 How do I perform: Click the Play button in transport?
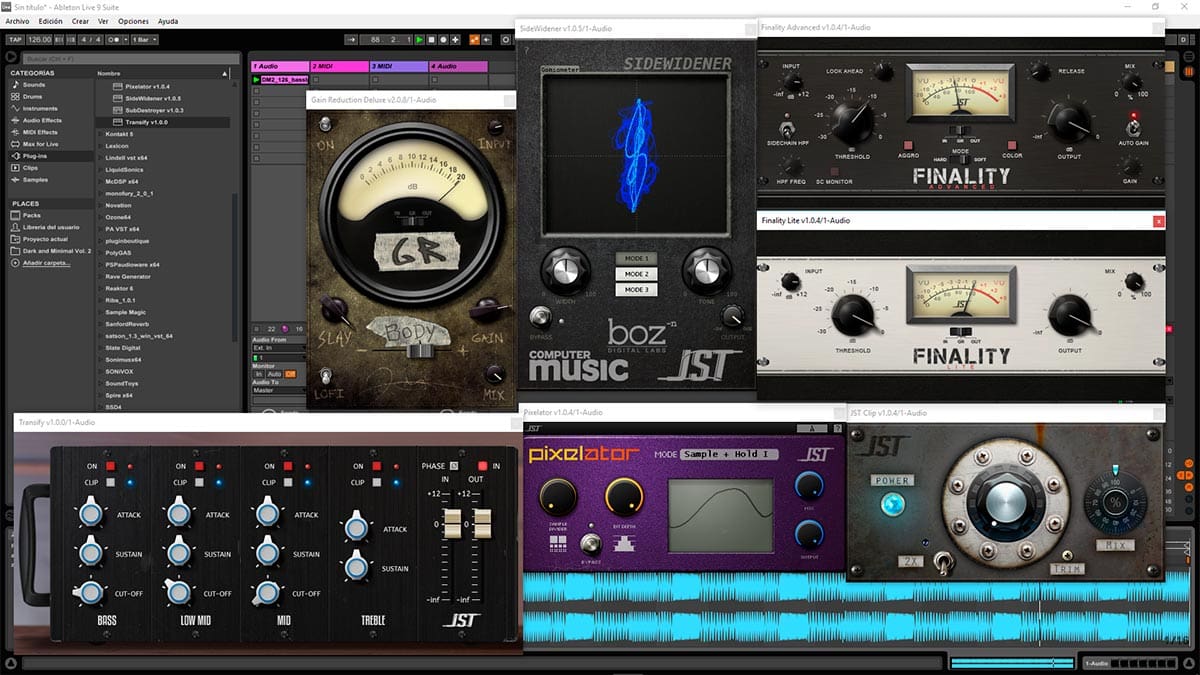pos(420,40)
